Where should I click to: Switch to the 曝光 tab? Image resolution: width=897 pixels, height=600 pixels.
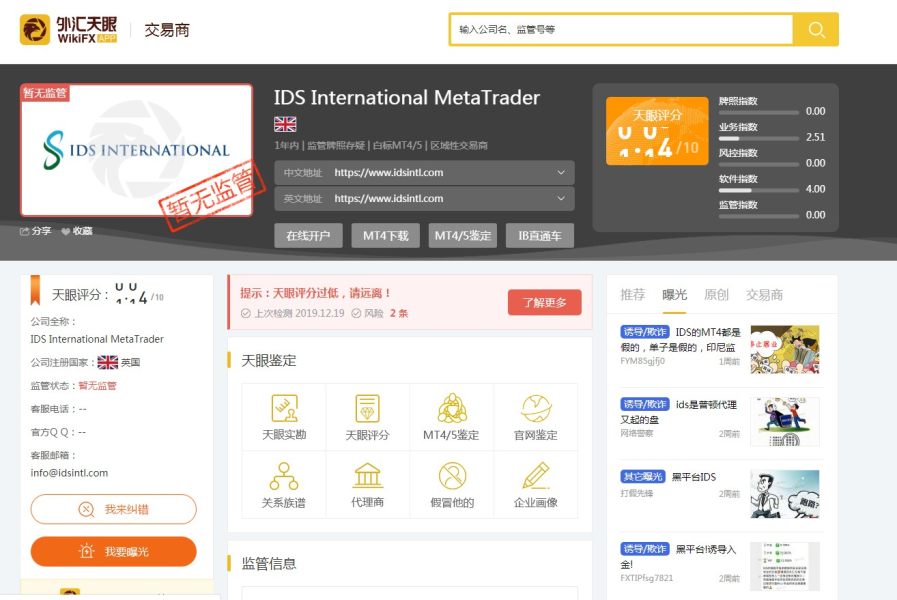(x=674, y=295)
